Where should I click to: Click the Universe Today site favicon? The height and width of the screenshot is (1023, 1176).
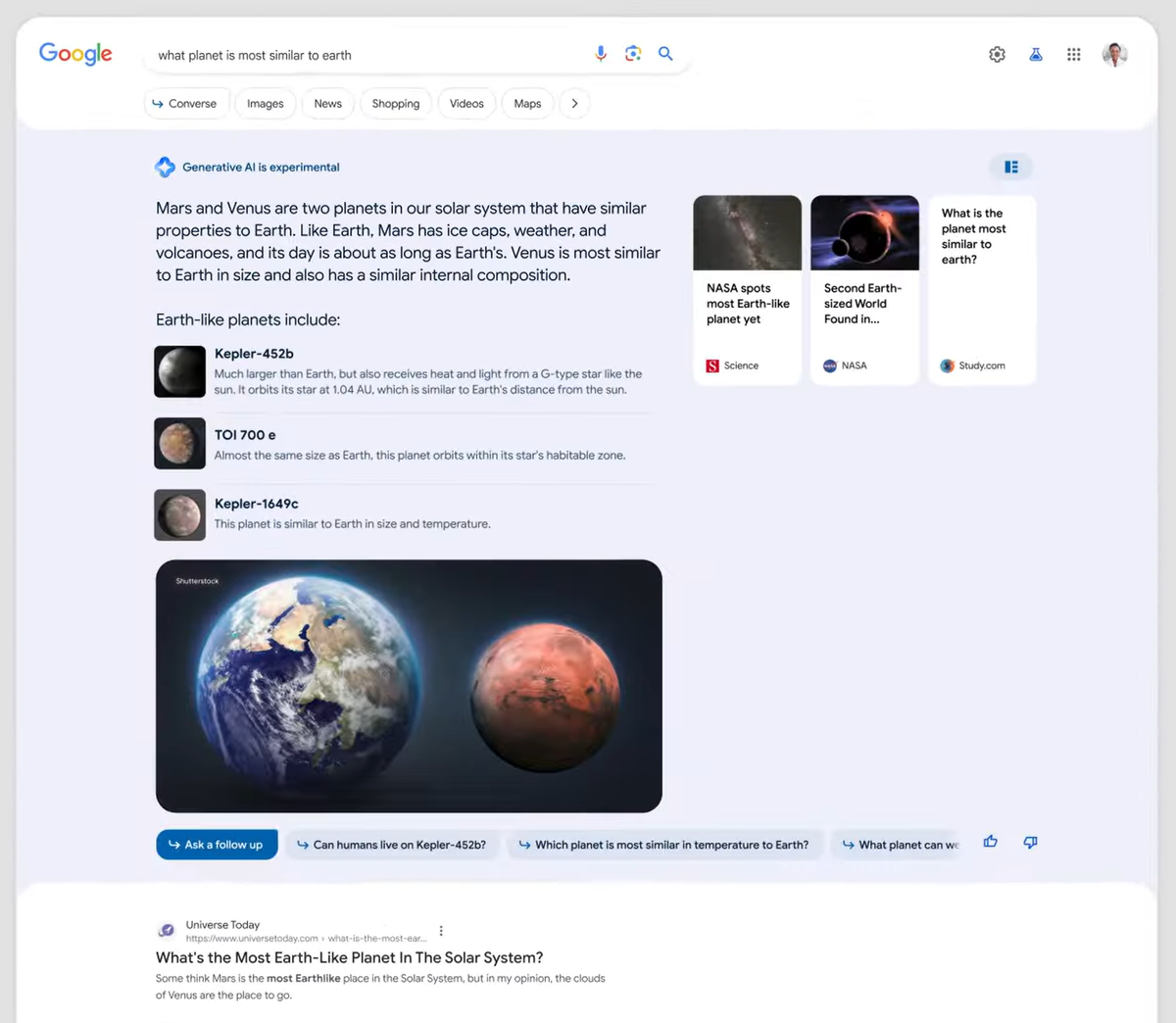point(167,931)
